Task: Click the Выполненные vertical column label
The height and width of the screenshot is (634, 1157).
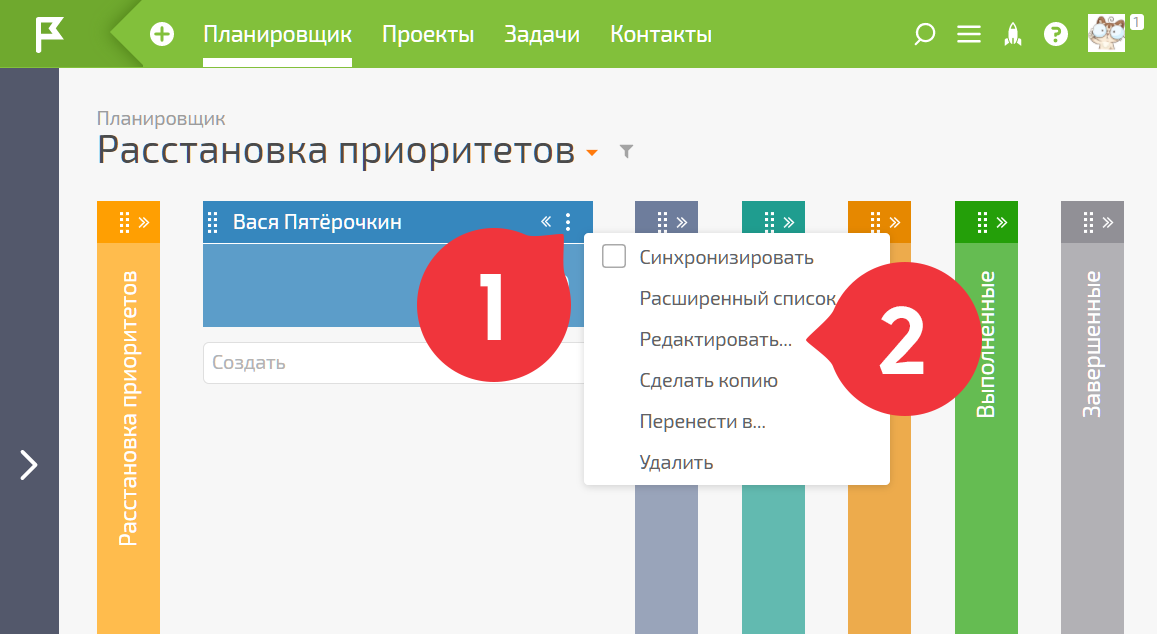Action: [986, 344]
